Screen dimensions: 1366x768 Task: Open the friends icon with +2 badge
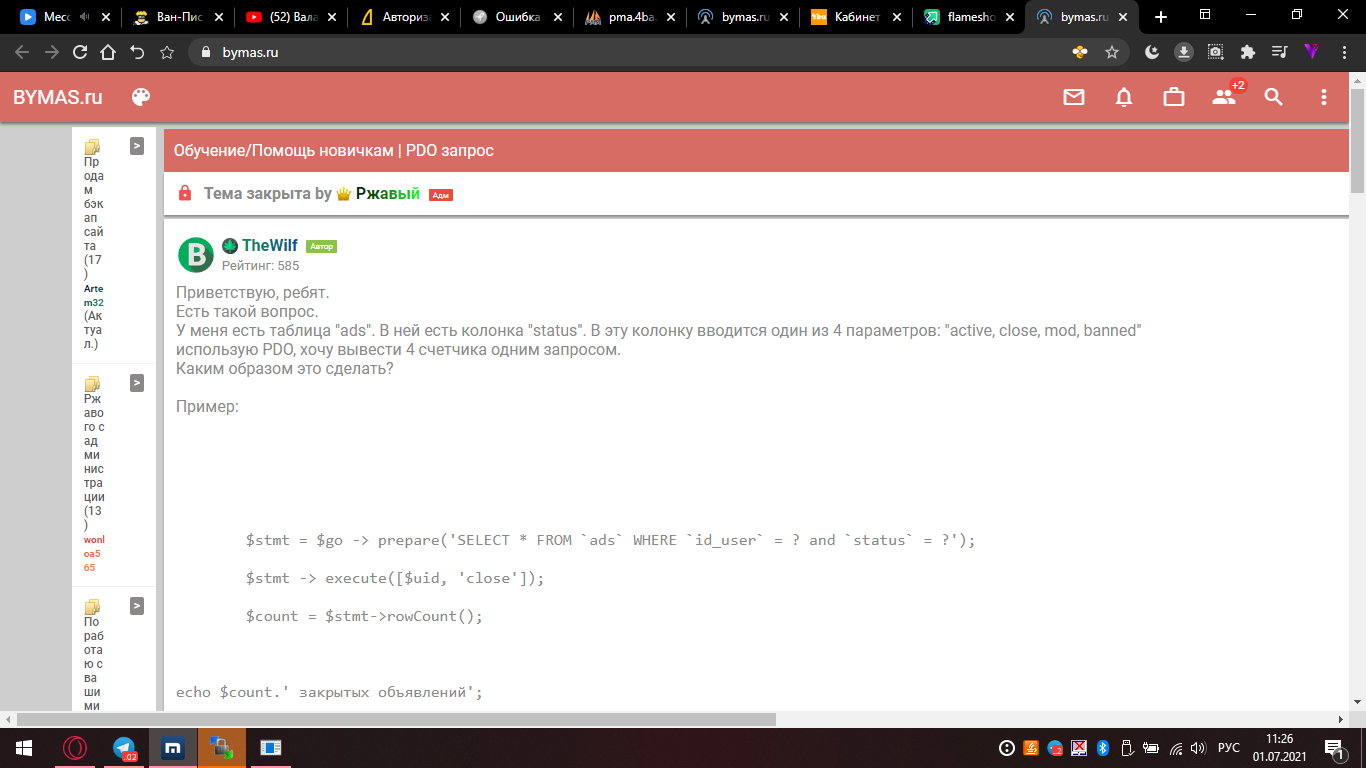click(x=1224, y=97)
